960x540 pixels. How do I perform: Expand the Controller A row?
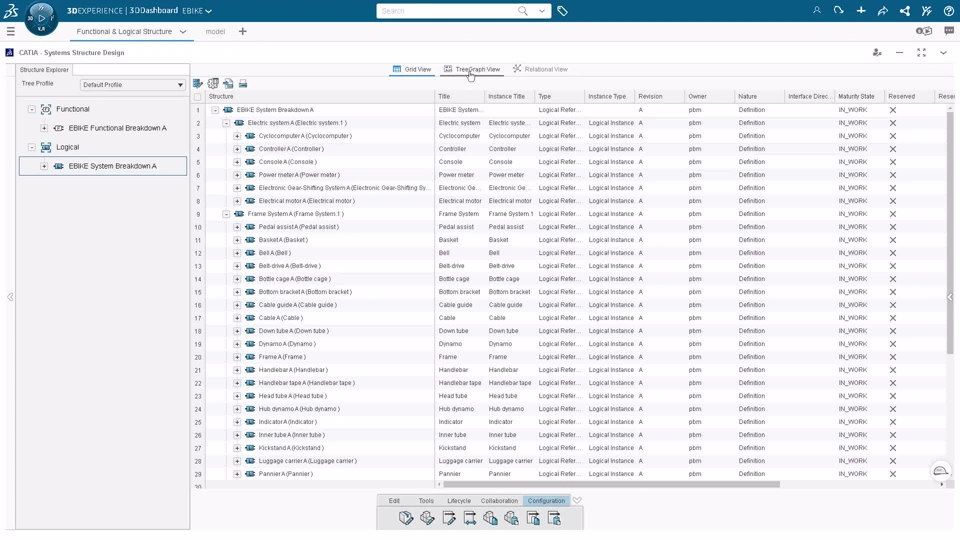coord(237,149)
